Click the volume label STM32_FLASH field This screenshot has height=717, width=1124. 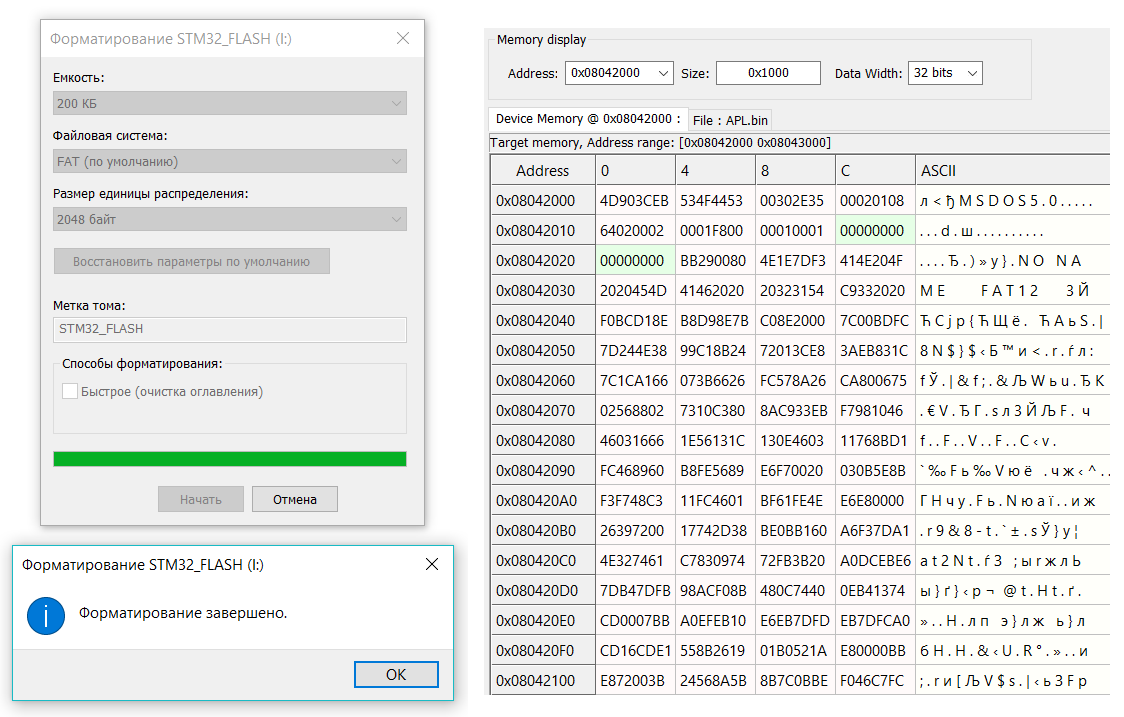click(229, 329)
